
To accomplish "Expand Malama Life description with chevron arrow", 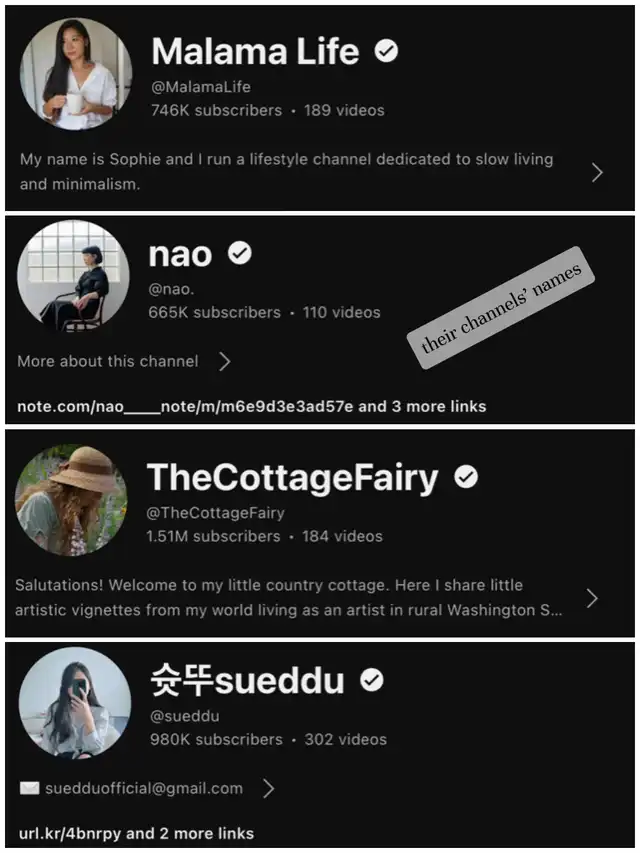I will tap(597, 172).
